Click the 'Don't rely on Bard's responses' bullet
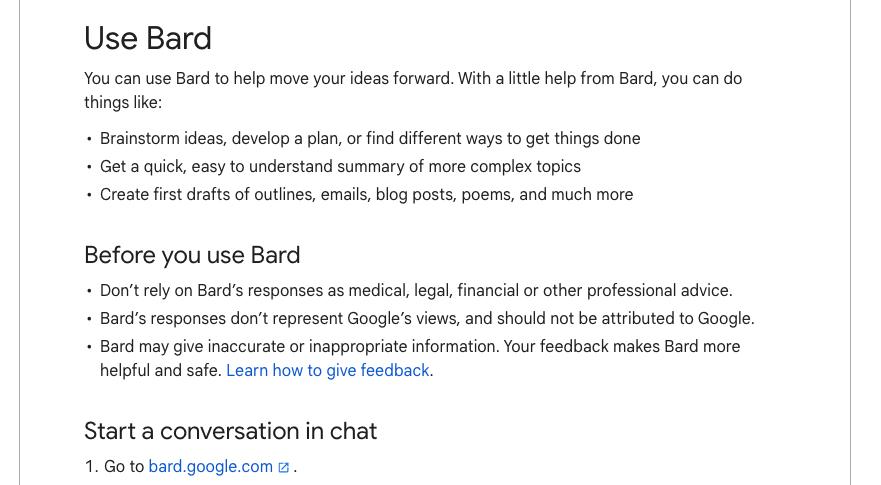 pyautogui.click(x=416, y=291)
